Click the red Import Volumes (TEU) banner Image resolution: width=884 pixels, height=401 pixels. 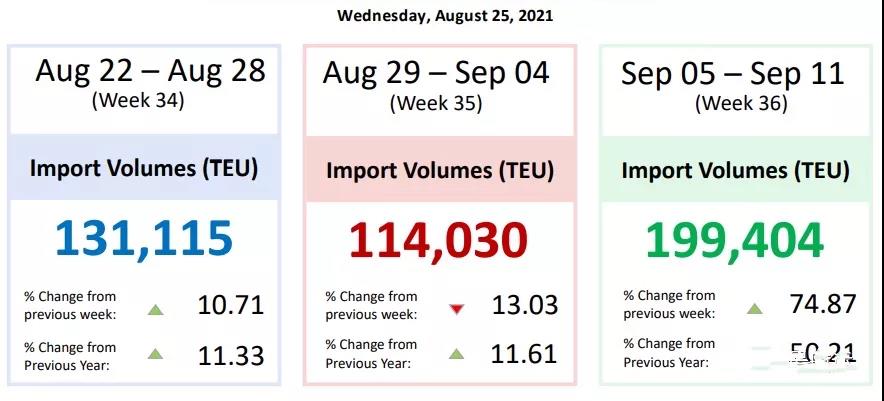pos(440,170)
